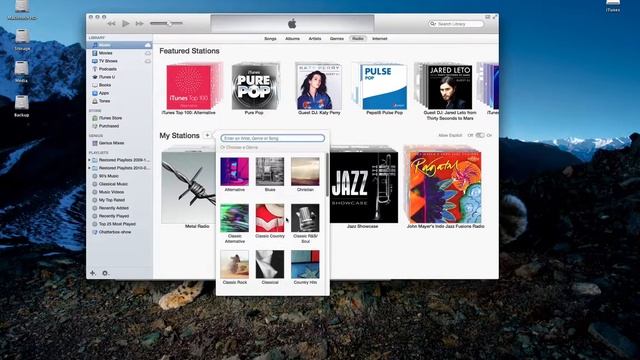This screenshot has width=640, height=360.
Task: Switch to the Genres tab
Action: pos(337,39)
